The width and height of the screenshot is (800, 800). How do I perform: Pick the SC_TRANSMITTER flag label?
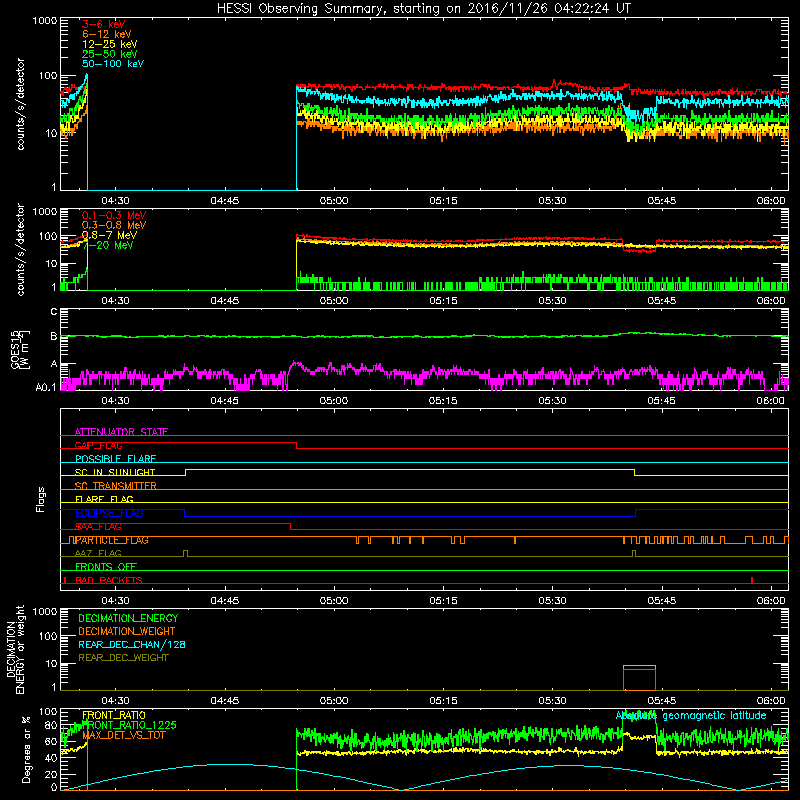pos(115,486)
